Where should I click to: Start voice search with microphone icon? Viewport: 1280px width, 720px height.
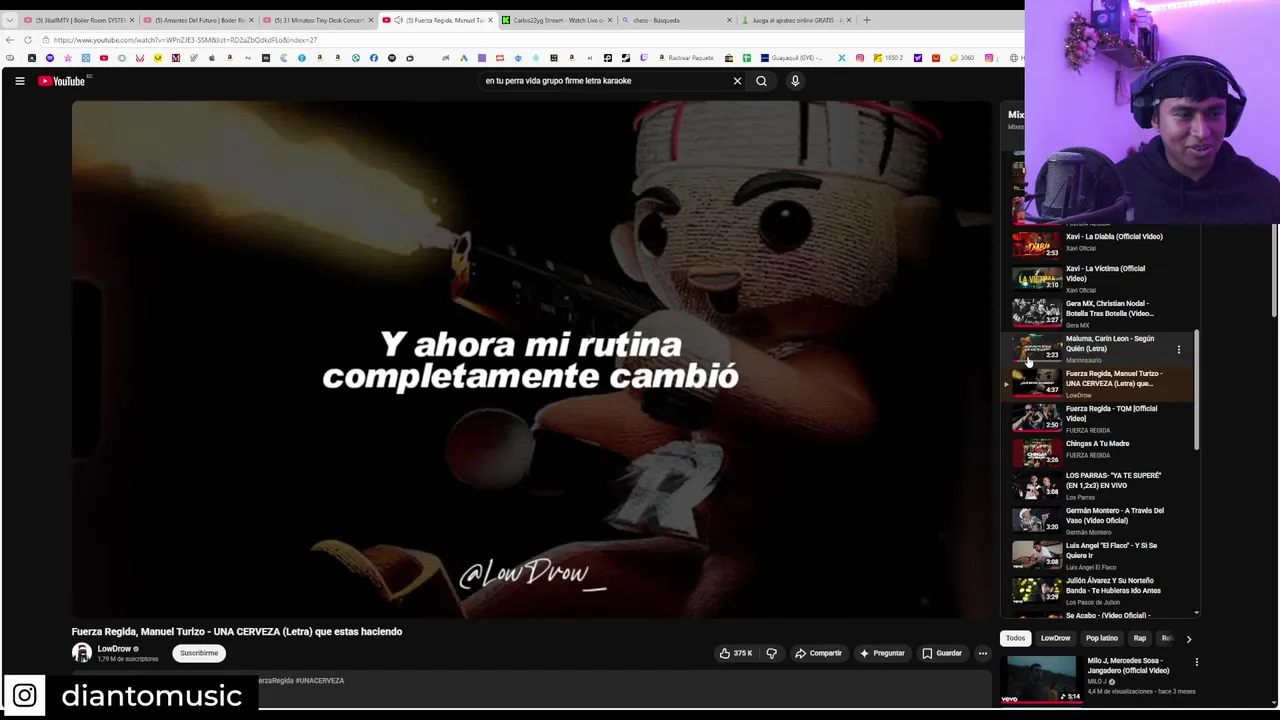click(795, 81)
